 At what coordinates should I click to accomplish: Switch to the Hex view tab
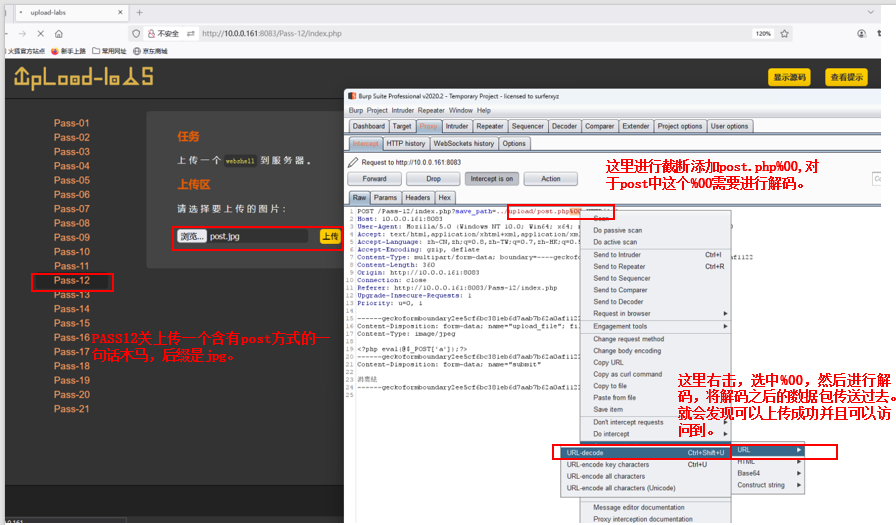pos(445,198)
